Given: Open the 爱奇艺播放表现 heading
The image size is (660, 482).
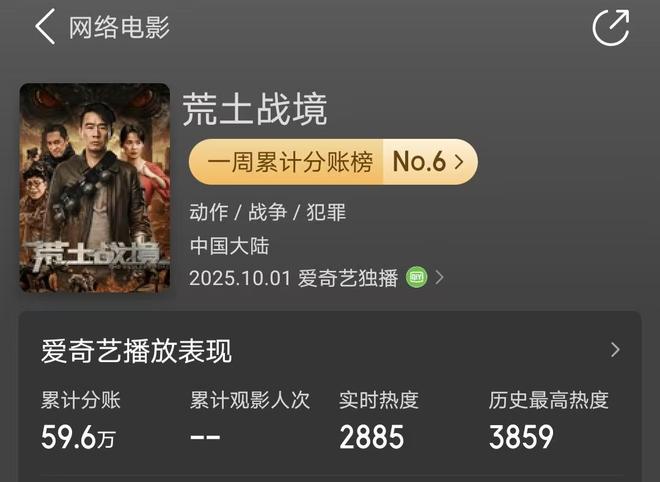Looking at the screenshot, I should click(136, 351).
